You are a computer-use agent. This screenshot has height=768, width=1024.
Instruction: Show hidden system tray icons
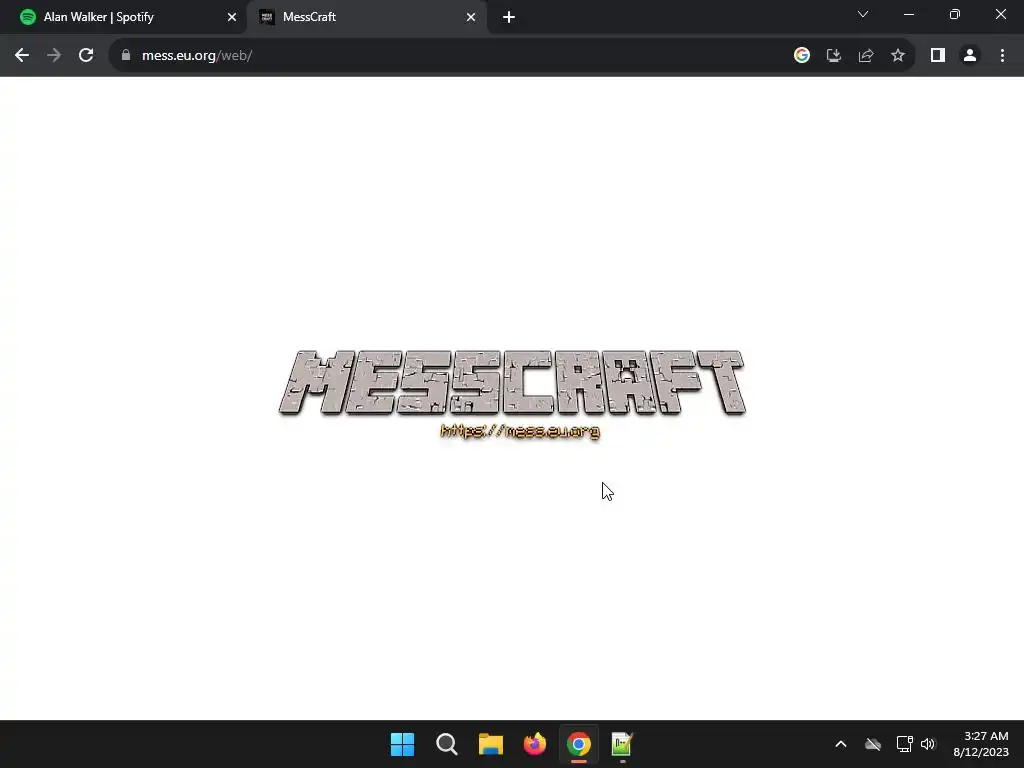[x=841, y=744]
